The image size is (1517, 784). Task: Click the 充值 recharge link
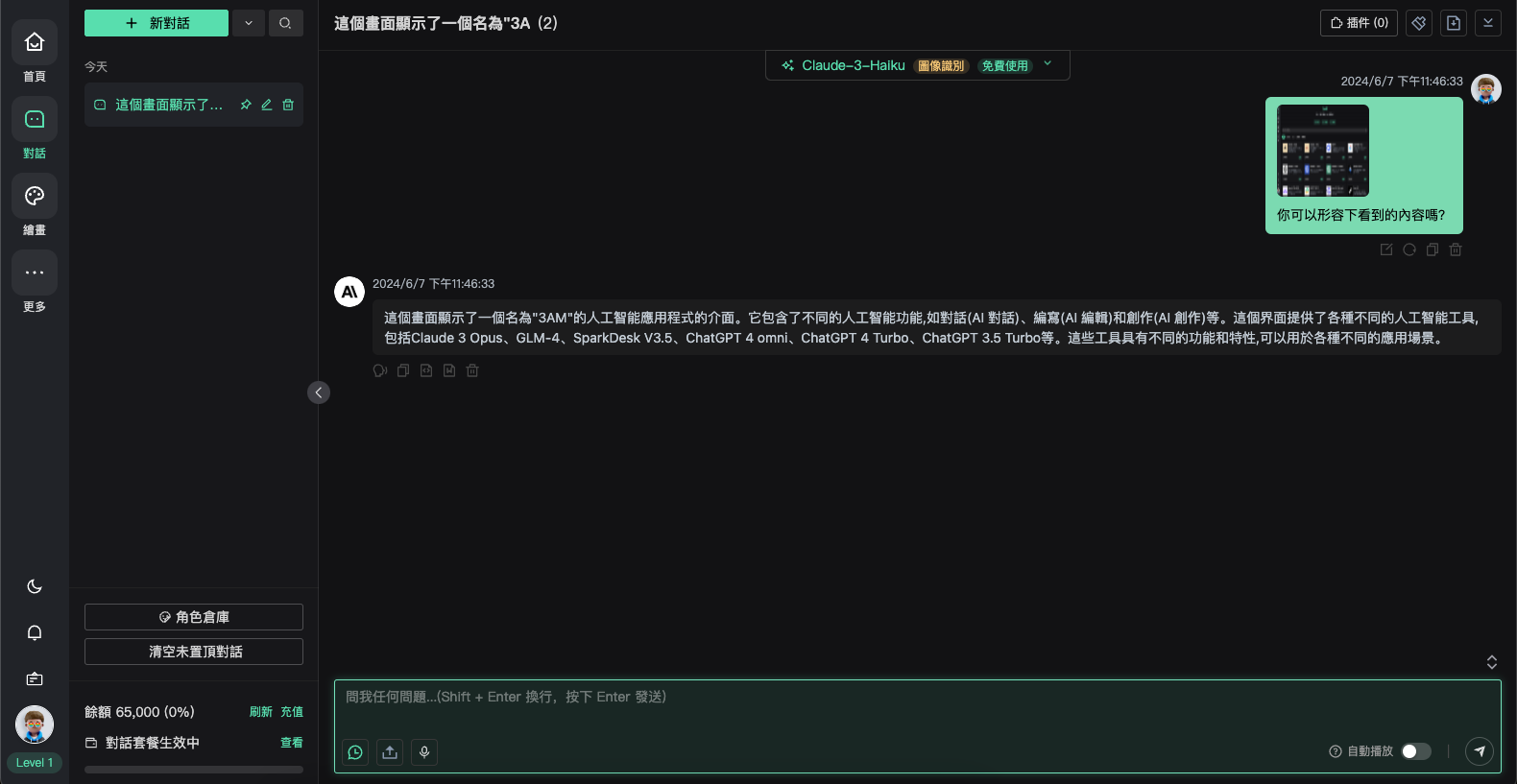click(292, 712)
